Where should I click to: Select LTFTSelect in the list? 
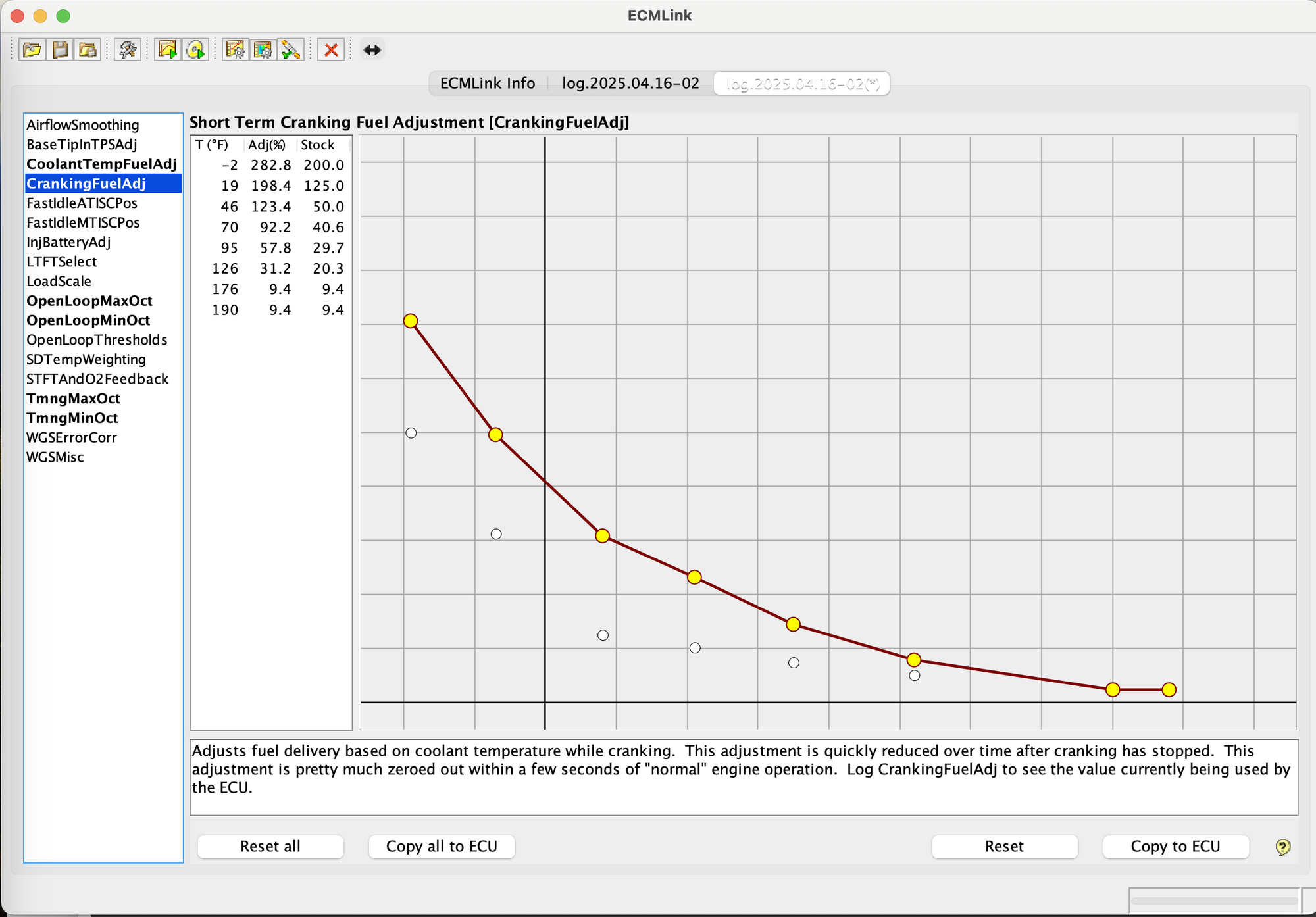(x=103, y=262)
